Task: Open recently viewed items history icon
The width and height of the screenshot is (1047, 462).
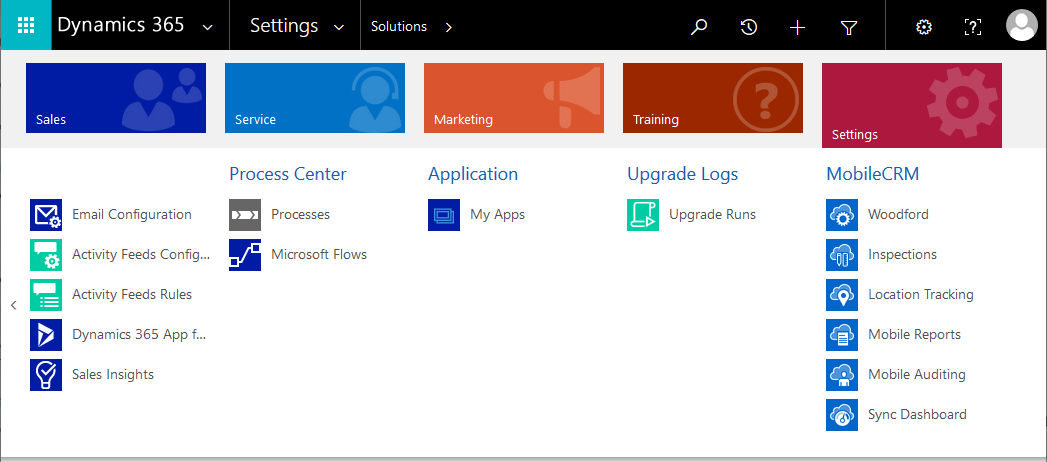Action: click(x=748, y=27)
